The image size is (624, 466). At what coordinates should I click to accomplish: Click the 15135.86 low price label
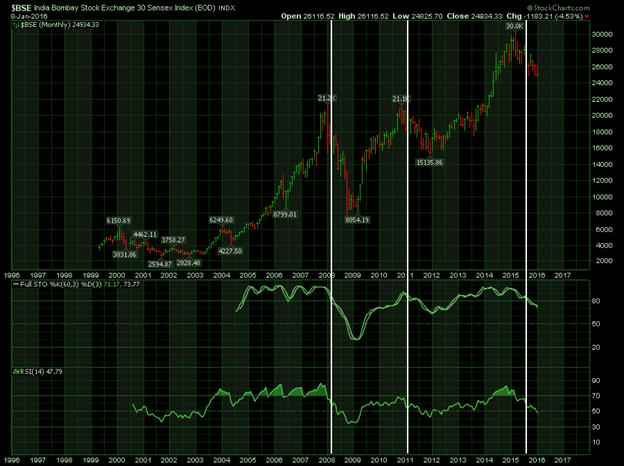click(429, 162)
